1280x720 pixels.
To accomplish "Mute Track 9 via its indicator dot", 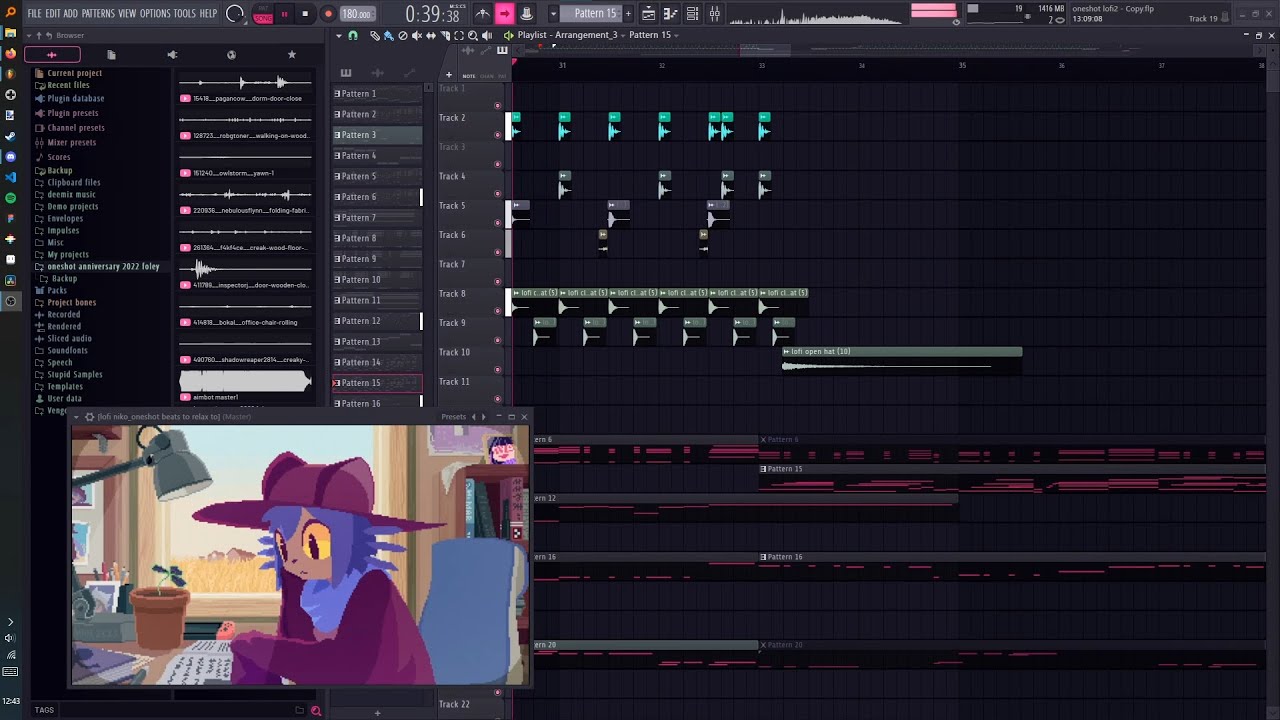I will [x=498, y=340].
